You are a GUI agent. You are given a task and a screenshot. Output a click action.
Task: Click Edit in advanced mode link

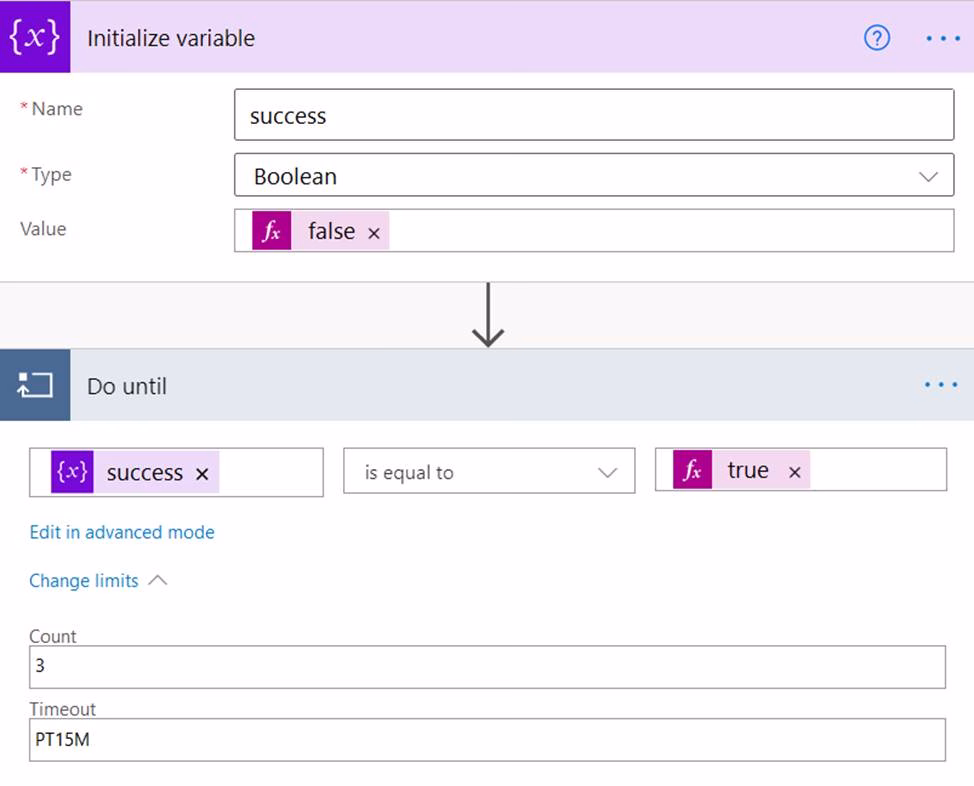click(122, 532)
